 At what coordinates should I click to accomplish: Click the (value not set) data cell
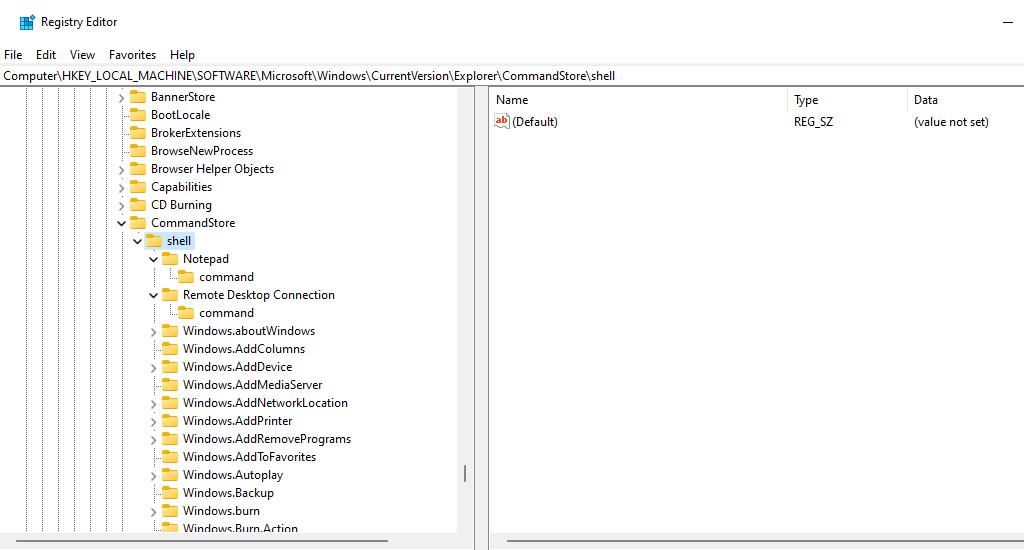(951, 121)
